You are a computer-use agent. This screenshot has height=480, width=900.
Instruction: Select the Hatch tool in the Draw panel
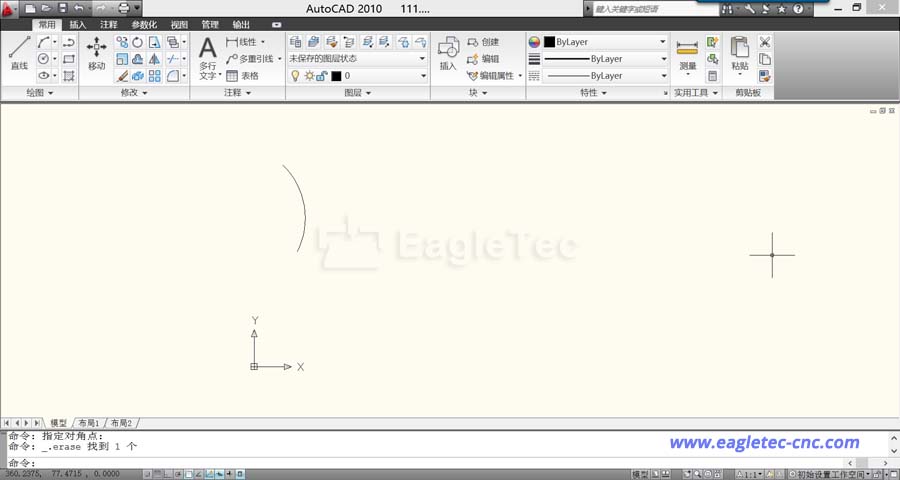pyautogui.click(x=68, y=75)
